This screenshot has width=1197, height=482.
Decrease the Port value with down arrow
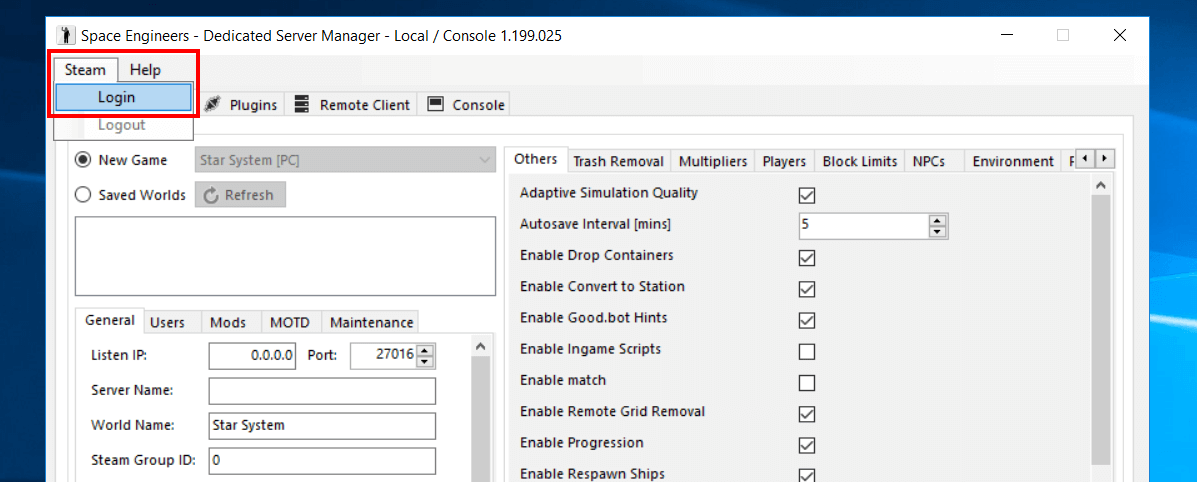426,361
